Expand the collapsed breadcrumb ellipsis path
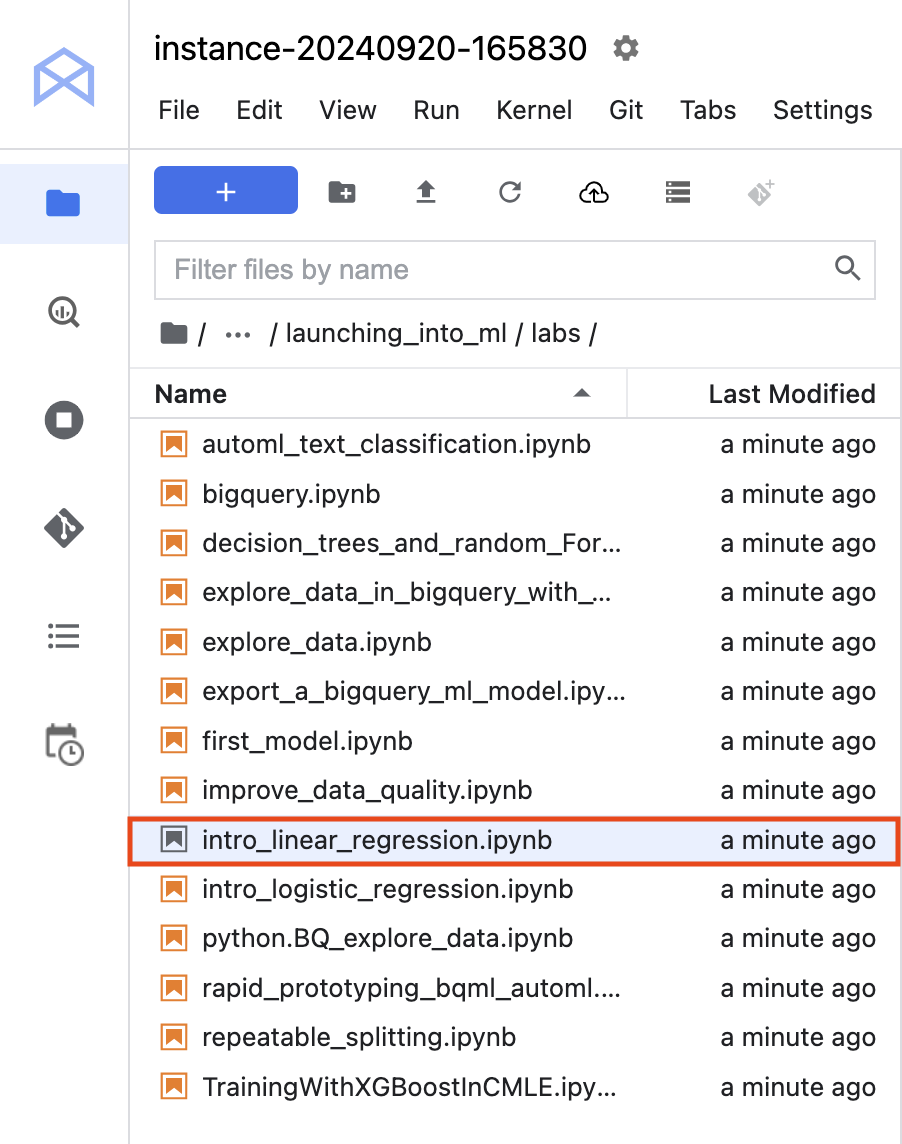902x1144 pixels. (x=238, y=334)
